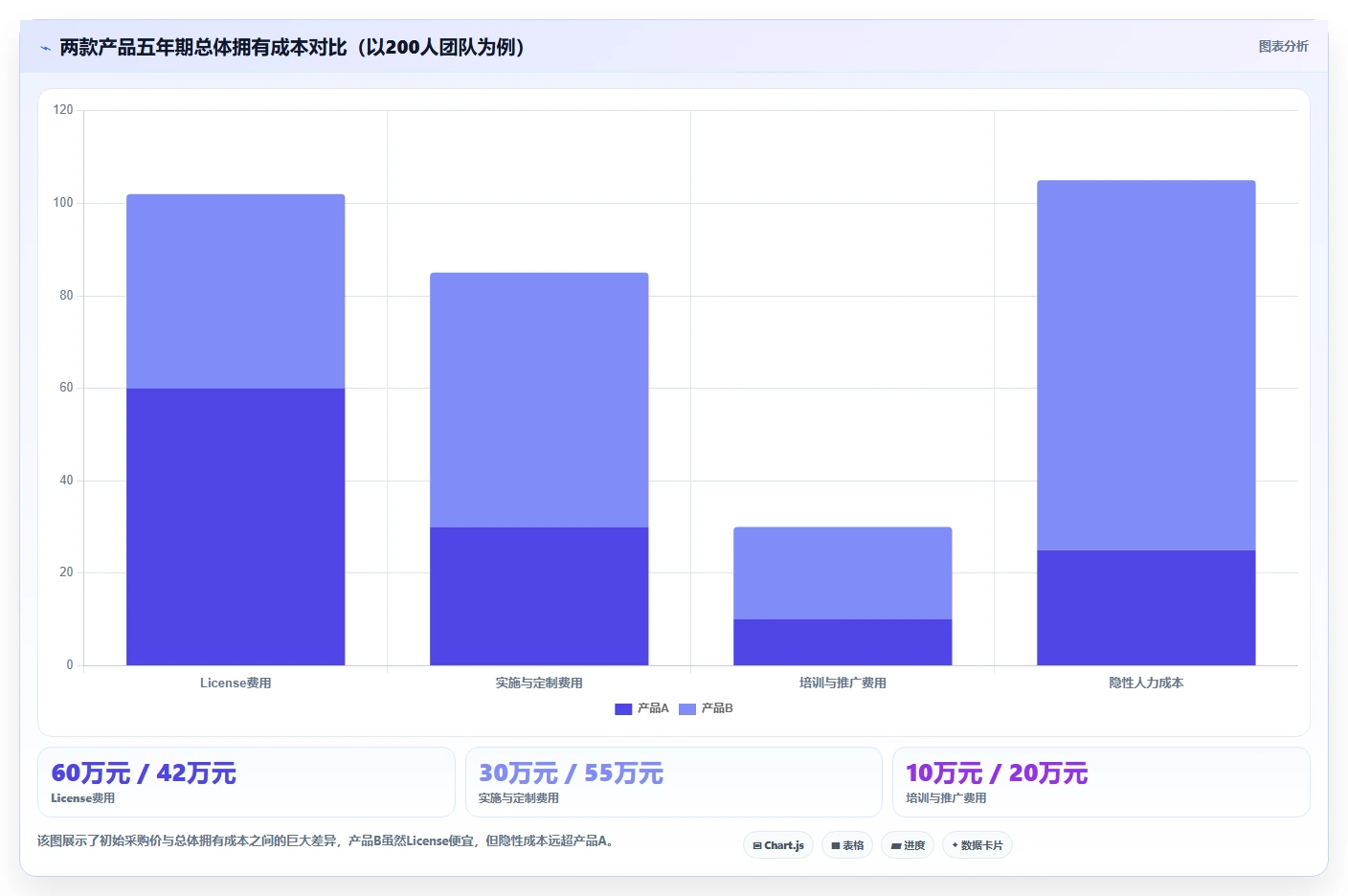Click 培训与推广费用 caption in third data card
Viewport: 1348px width, 896px height.
click(x=946, y=798)
